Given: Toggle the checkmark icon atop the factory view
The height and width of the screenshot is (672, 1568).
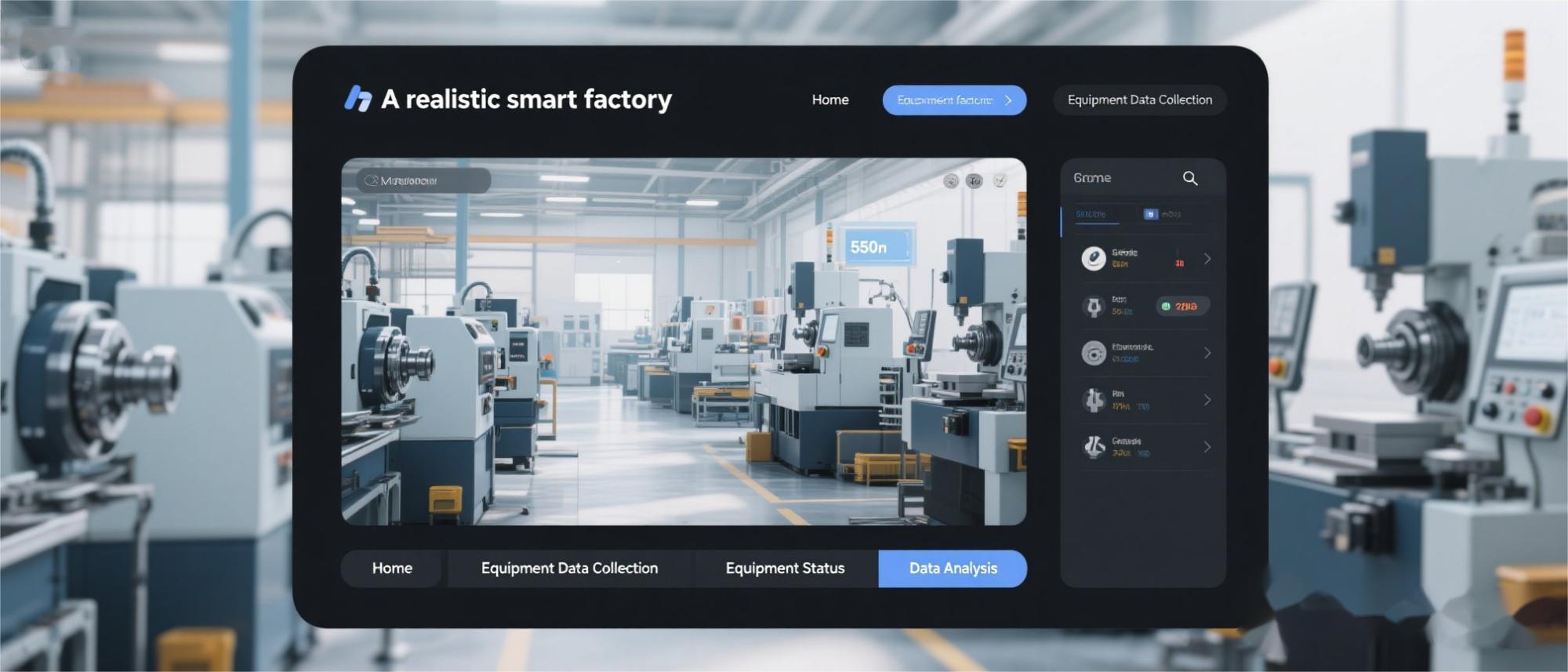Looking at the screenshot, I should (x=1000, y=181).
